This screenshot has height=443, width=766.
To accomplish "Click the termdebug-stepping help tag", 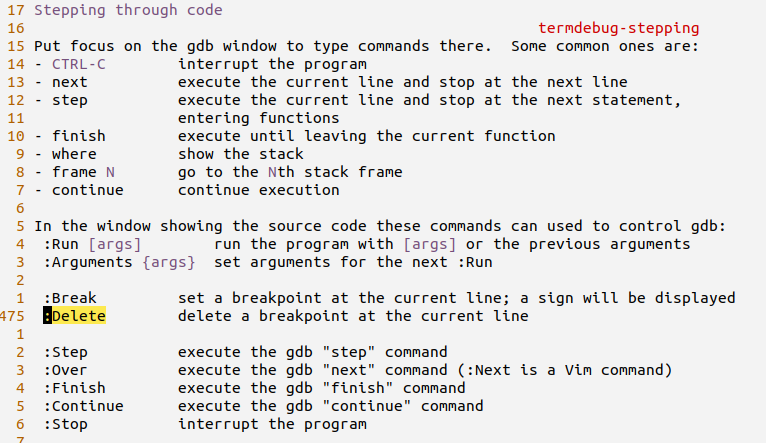I will coord(618,28).
